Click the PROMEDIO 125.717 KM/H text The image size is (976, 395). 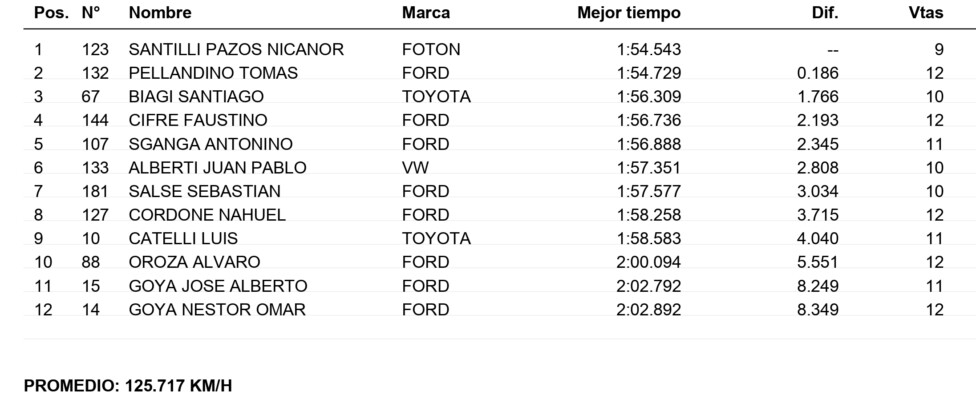tap(128, 386)
